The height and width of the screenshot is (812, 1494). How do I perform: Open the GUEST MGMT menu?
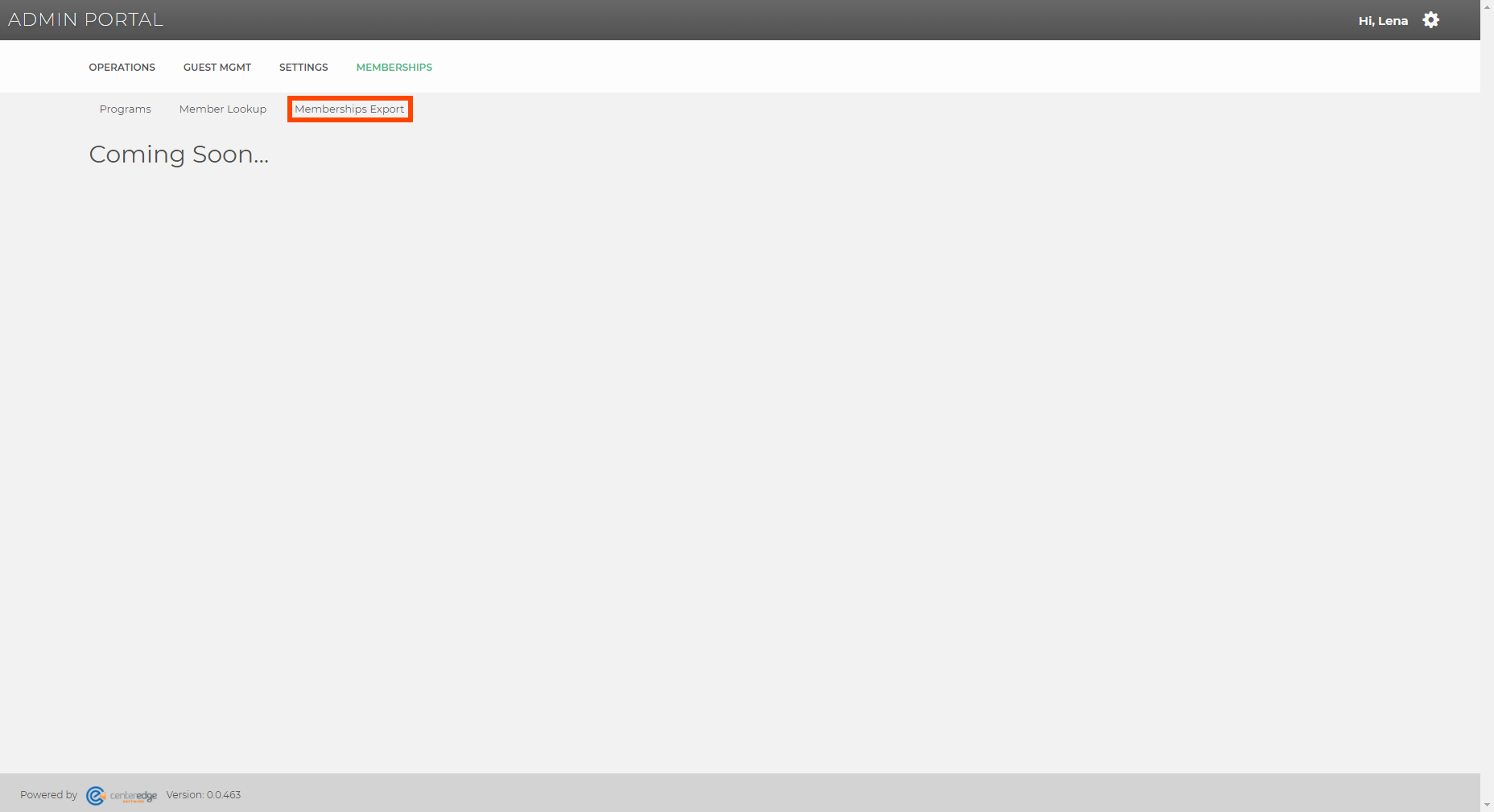217,67
